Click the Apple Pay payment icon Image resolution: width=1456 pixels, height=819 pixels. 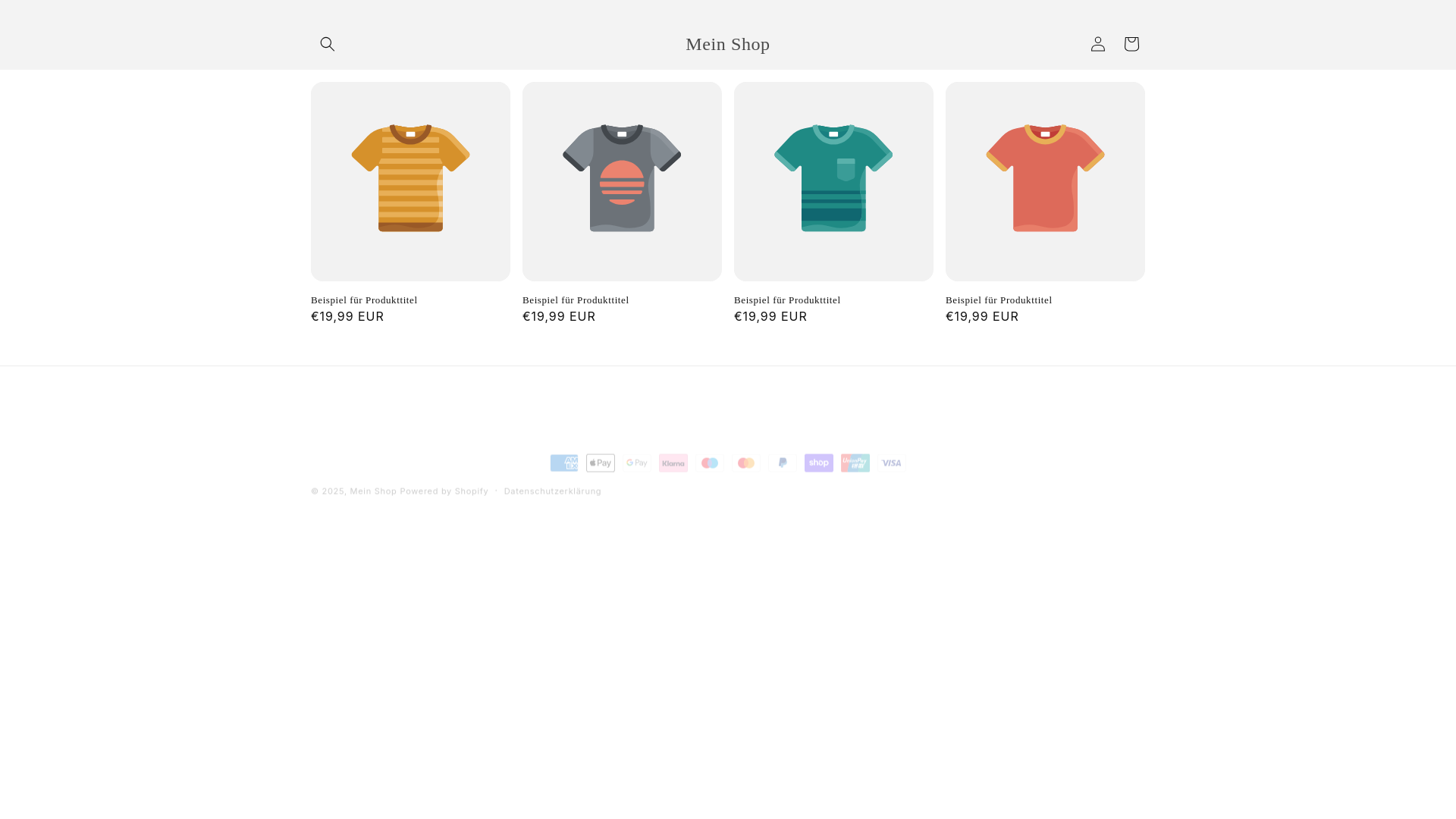(601, 463)
